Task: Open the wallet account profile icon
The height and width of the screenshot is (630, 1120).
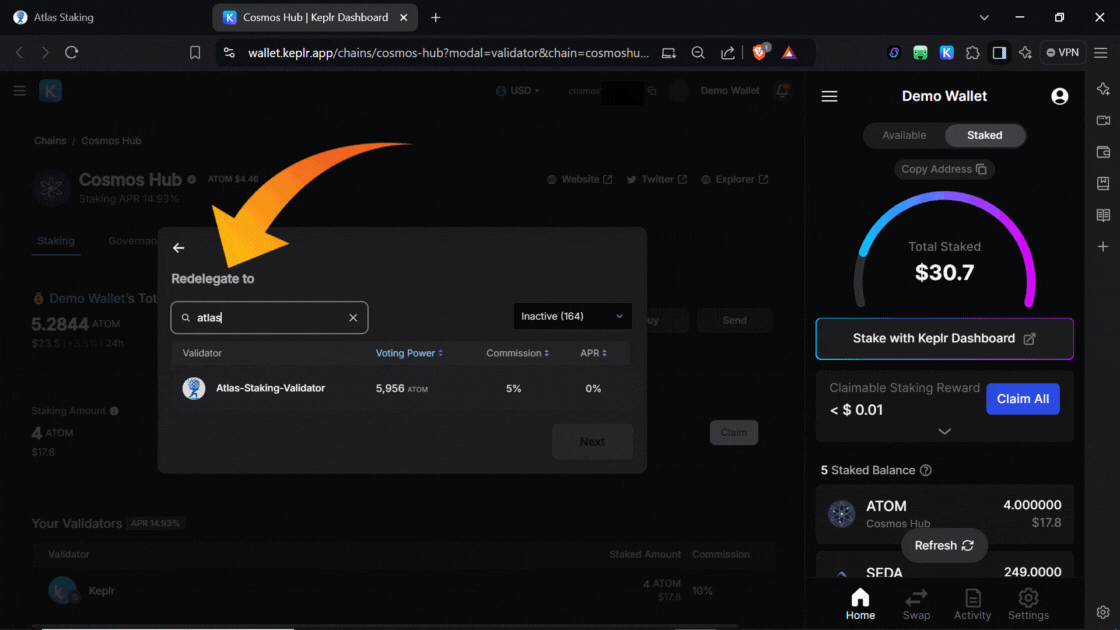Action: pyautogui.click(x=1060, y=97)
